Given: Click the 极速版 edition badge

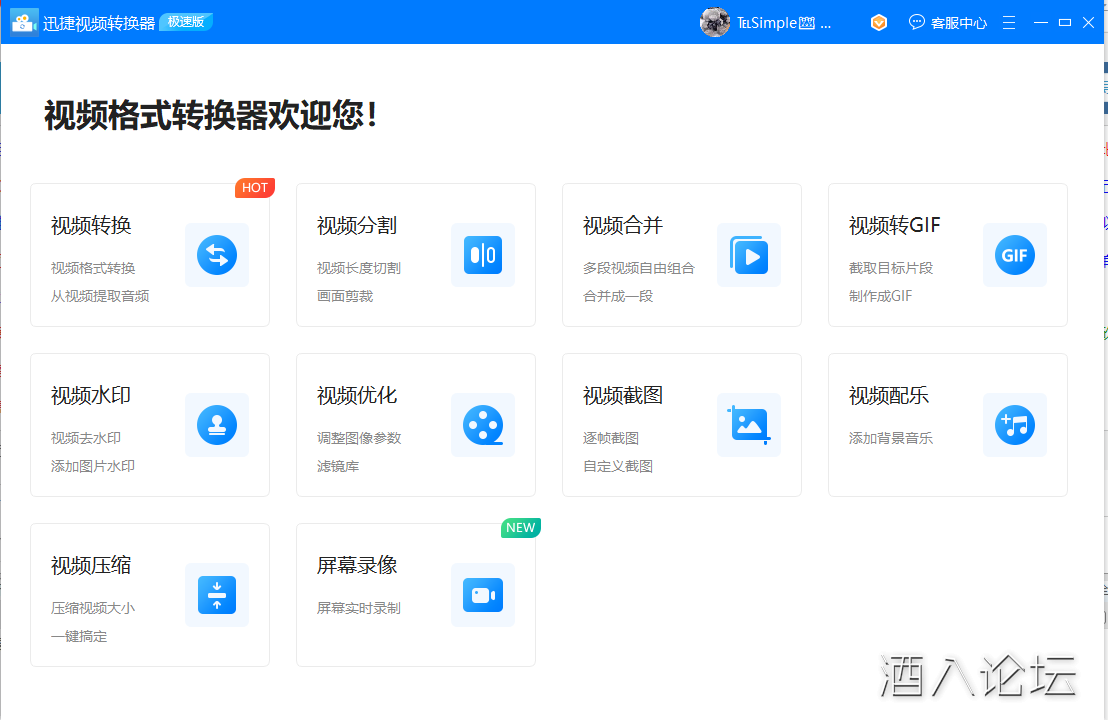Looking at the screenshot, I should [x=186, y=22].
